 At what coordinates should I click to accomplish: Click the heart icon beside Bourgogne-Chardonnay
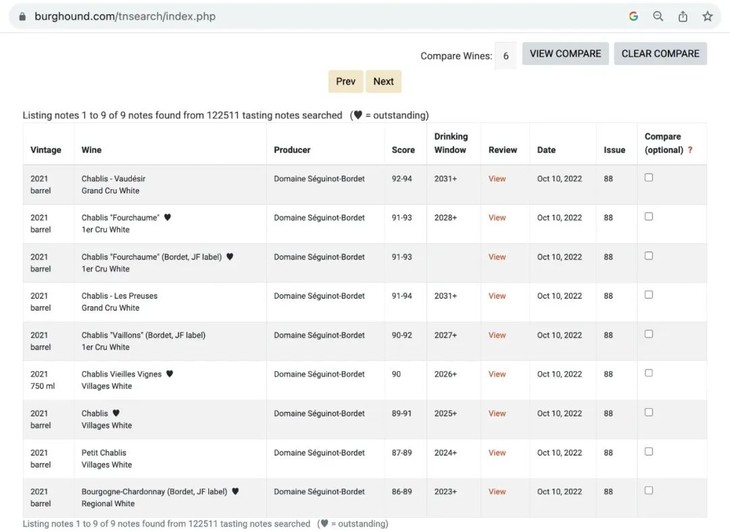point(235,492)
